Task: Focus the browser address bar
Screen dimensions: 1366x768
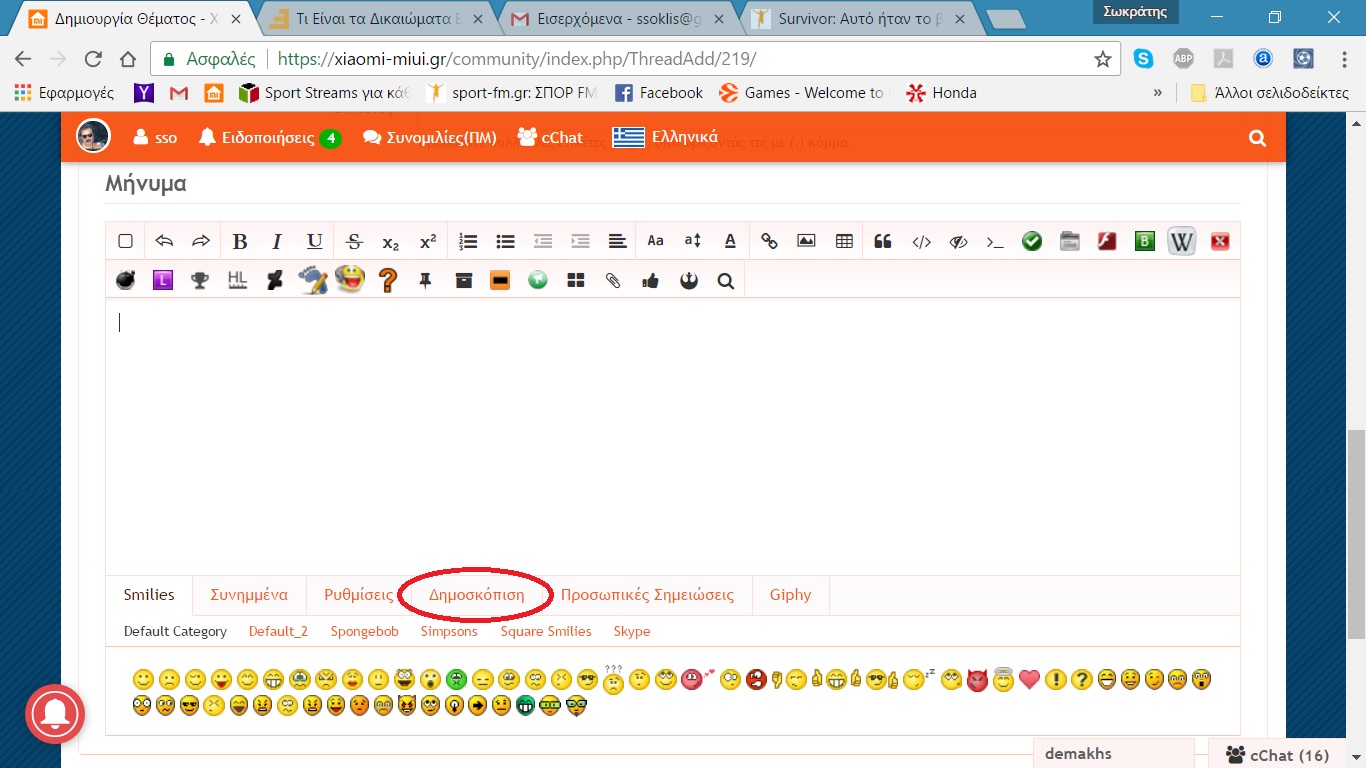Action: point(636,59)
